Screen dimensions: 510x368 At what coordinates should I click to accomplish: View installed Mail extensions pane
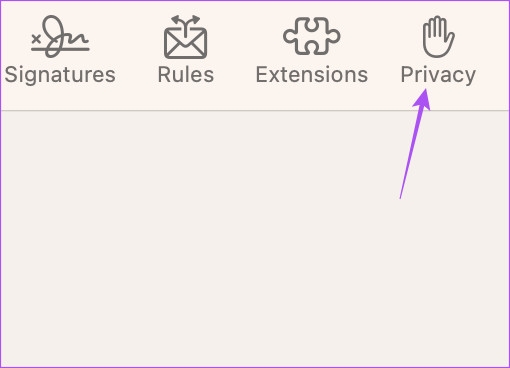click(x=312, y=50)
